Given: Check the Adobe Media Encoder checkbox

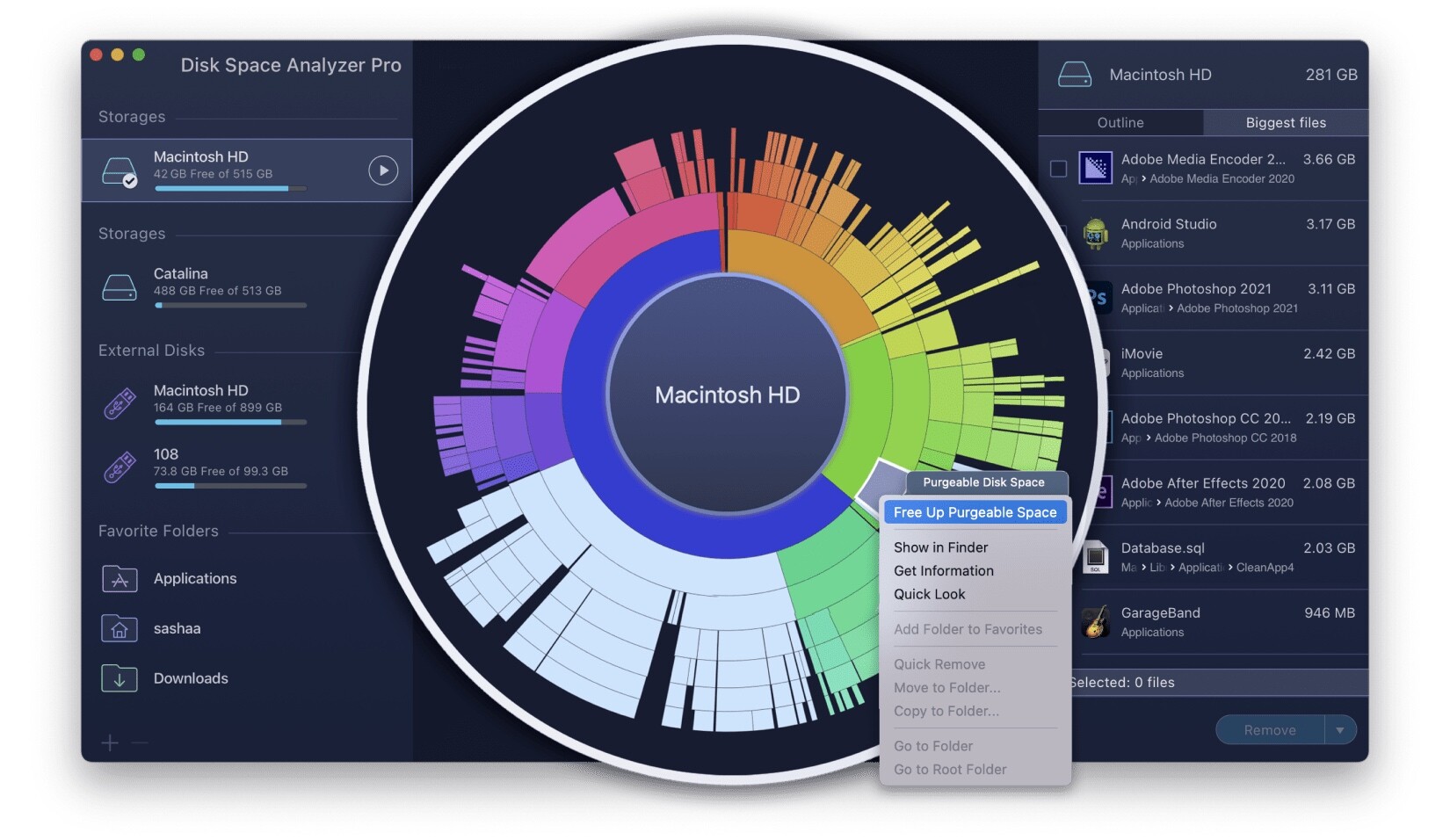Looking at the screenshot, I should (x=1058, y=169).
